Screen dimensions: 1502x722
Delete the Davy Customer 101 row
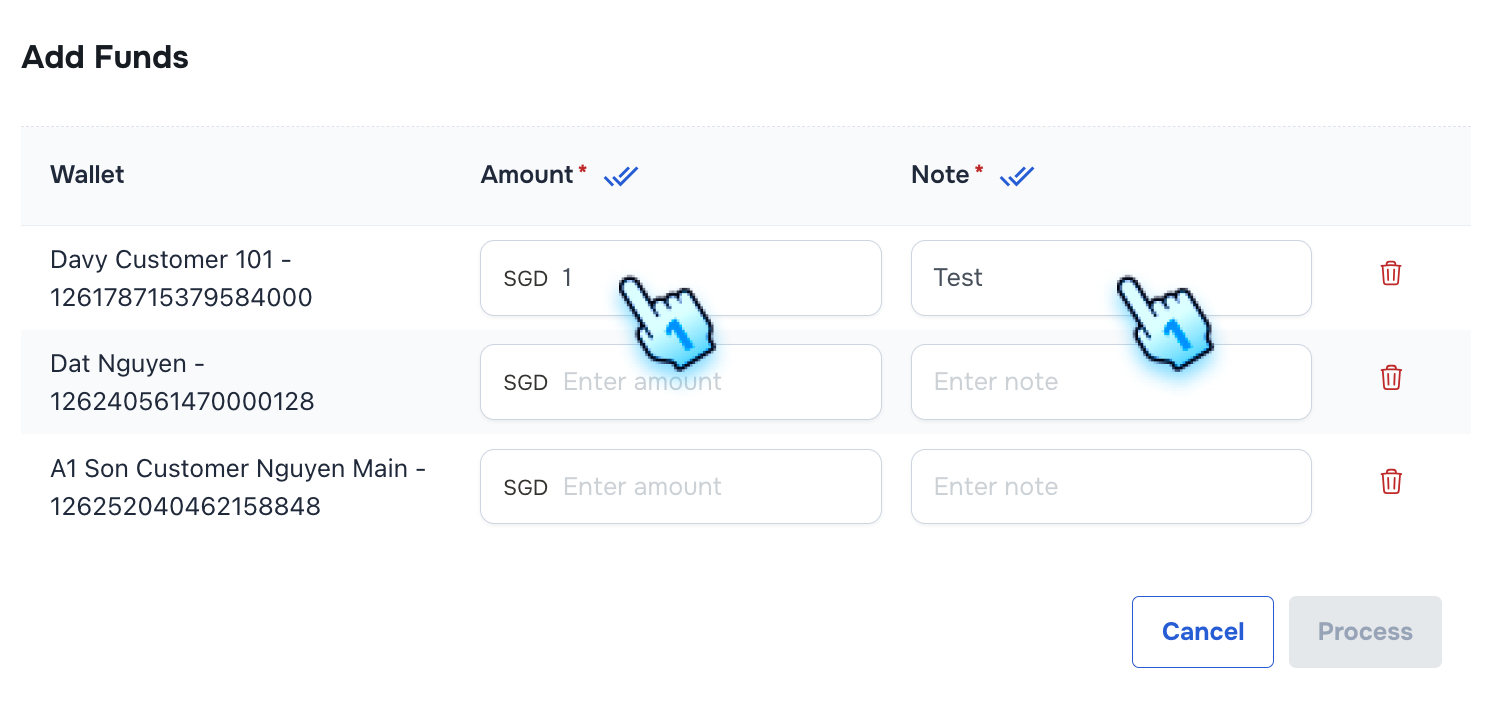(x=1390, y=273)
